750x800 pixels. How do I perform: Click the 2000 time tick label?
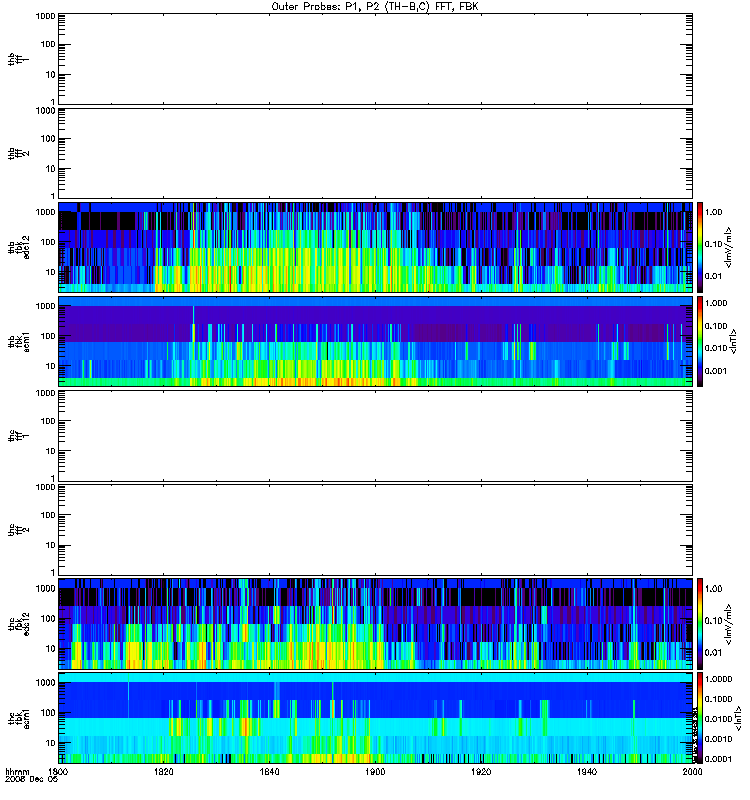692,771
